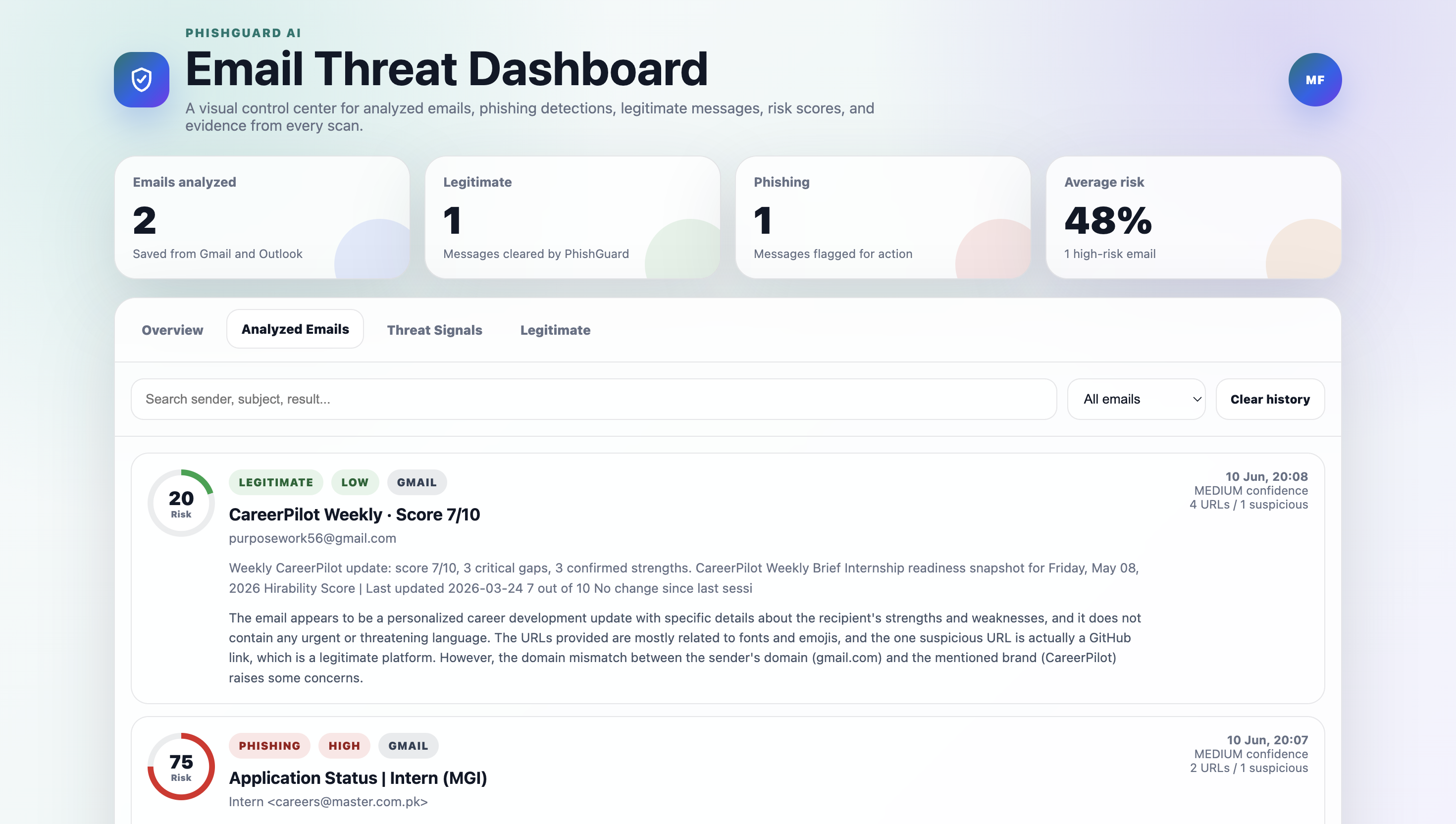Click the Email Threat Dashboard heading
This screenshot has height=824, width=1456.
click(x=447, y=68)
